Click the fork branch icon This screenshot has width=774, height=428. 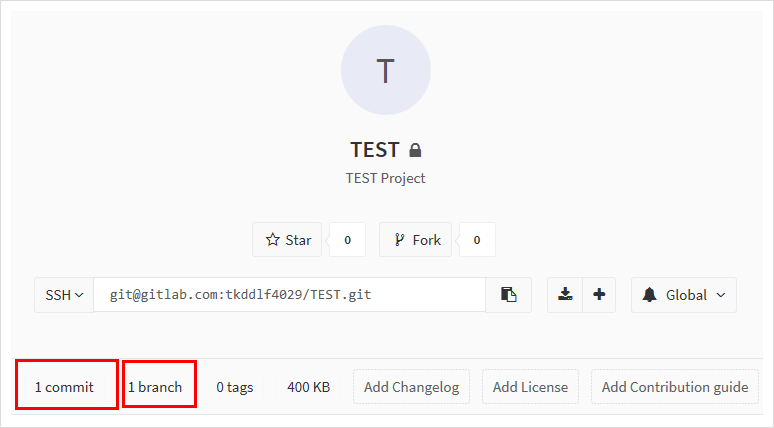[x=399, y=240]
